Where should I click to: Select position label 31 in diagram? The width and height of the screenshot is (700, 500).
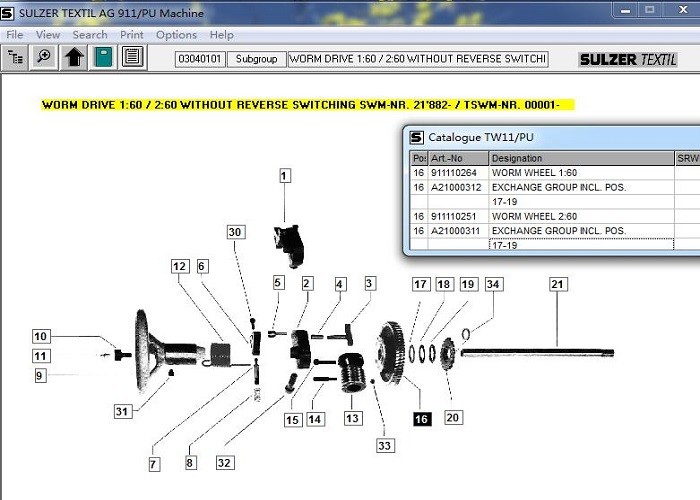122,411
